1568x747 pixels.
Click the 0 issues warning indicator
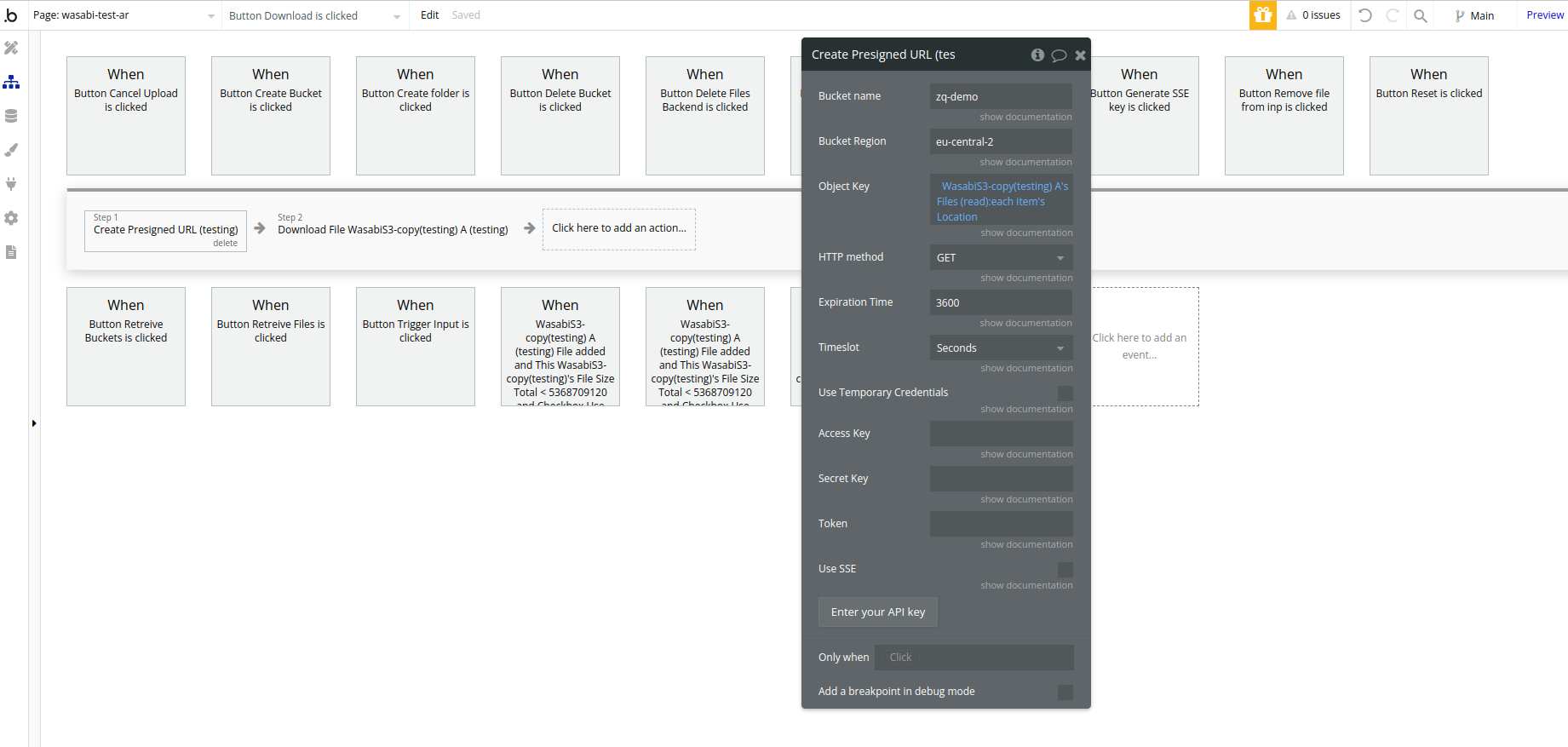1313,15
